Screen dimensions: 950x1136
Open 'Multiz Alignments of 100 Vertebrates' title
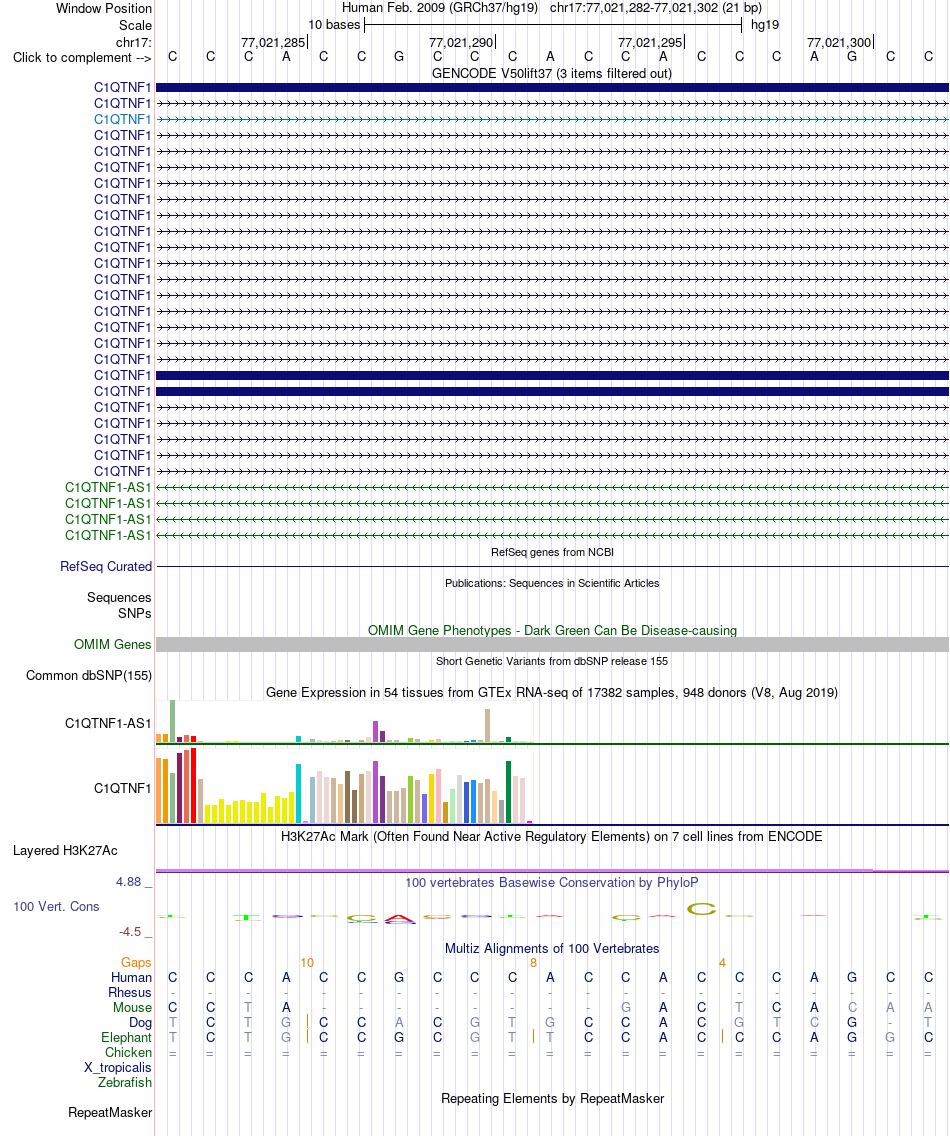[x=552, y=948]
